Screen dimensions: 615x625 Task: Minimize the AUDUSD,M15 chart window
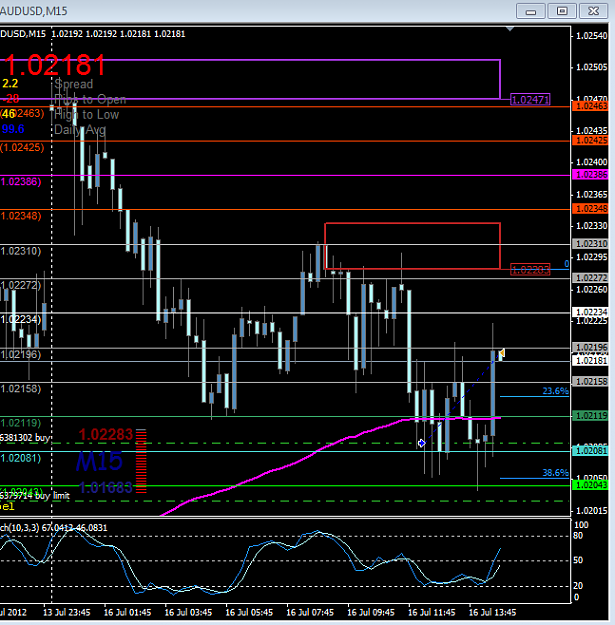point(531,11)
